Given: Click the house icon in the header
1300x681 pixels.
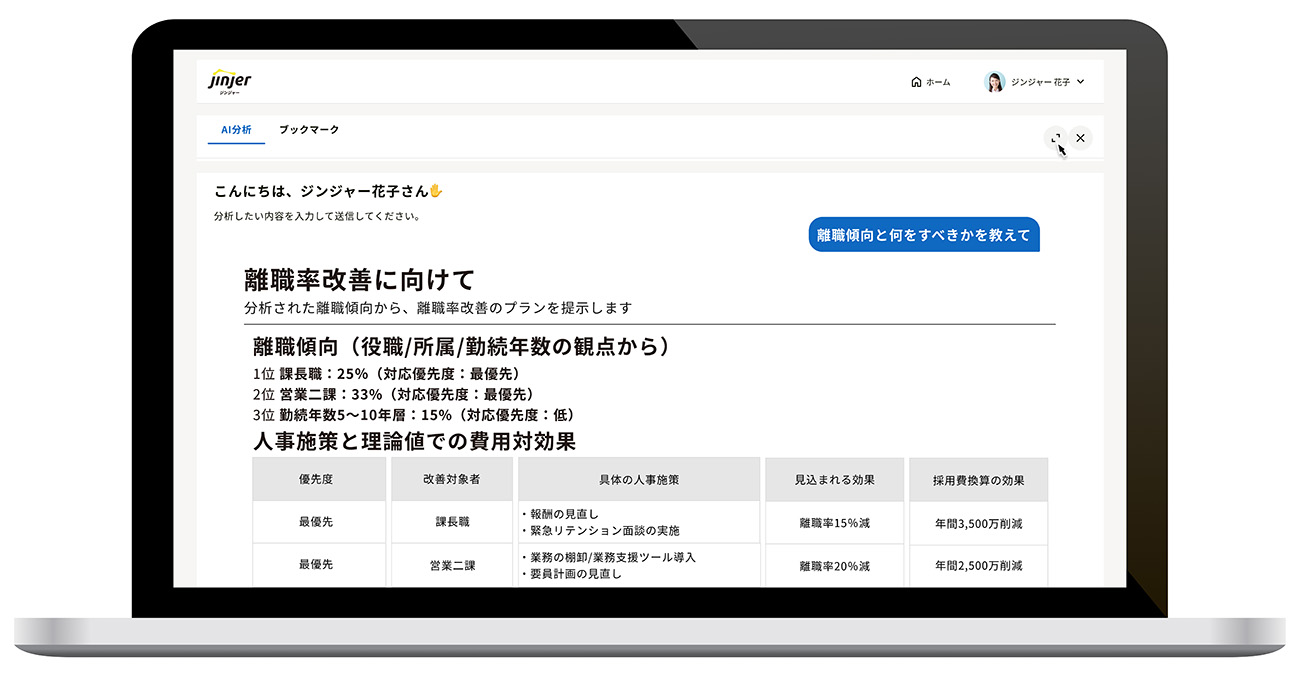Looking at the screenshot, I should (916, 82).
